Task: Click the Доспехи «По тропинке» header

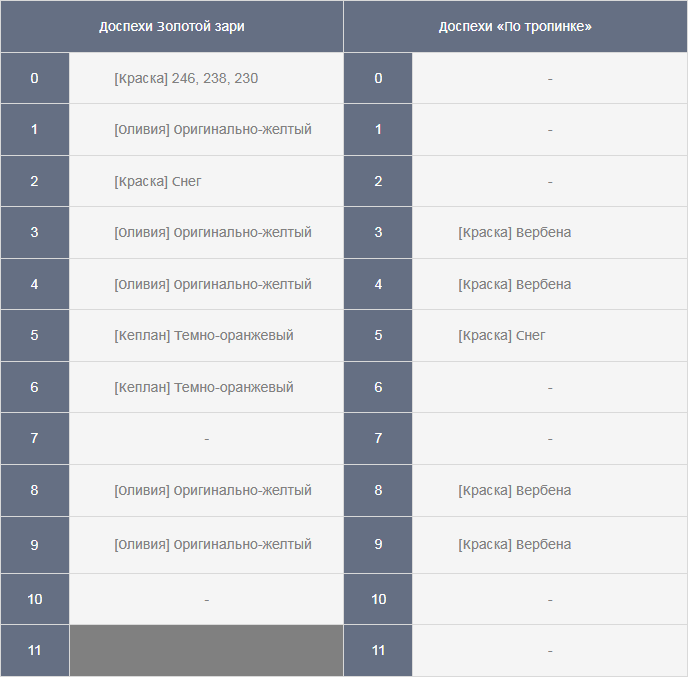Action: 515,26
